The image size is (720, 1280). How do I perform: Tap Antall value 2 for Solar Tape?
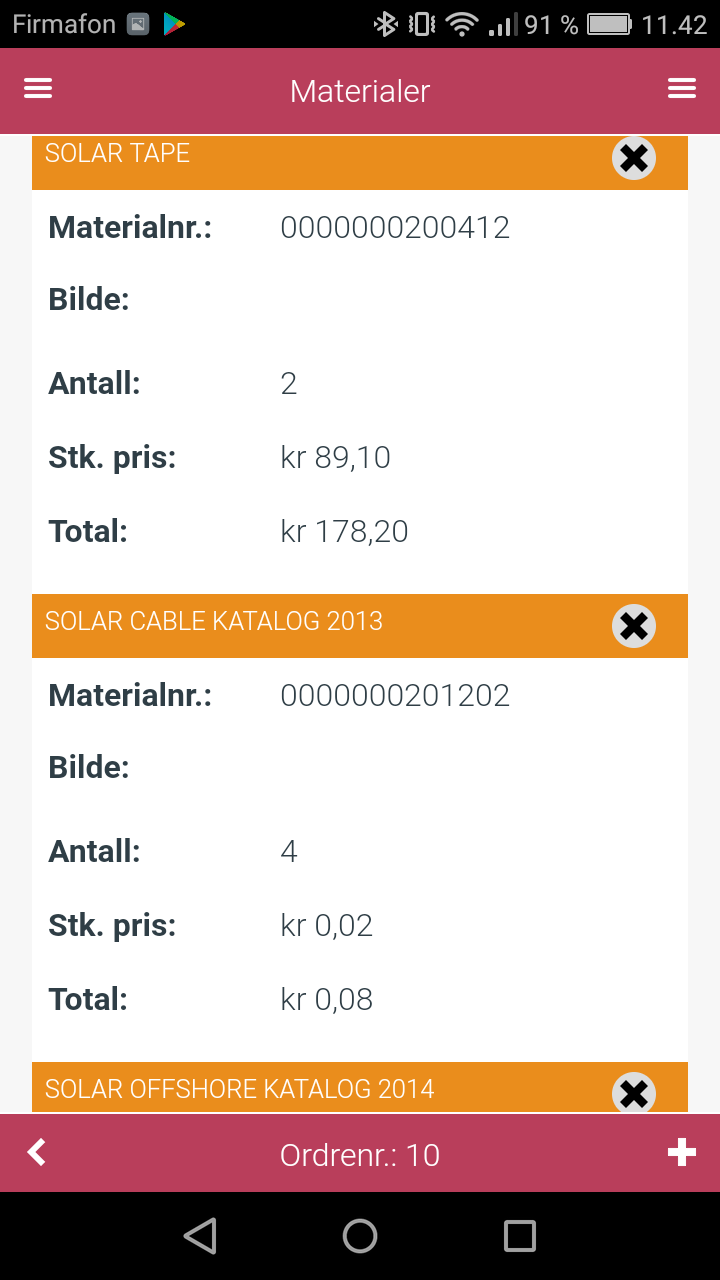[x=289, y=384]
